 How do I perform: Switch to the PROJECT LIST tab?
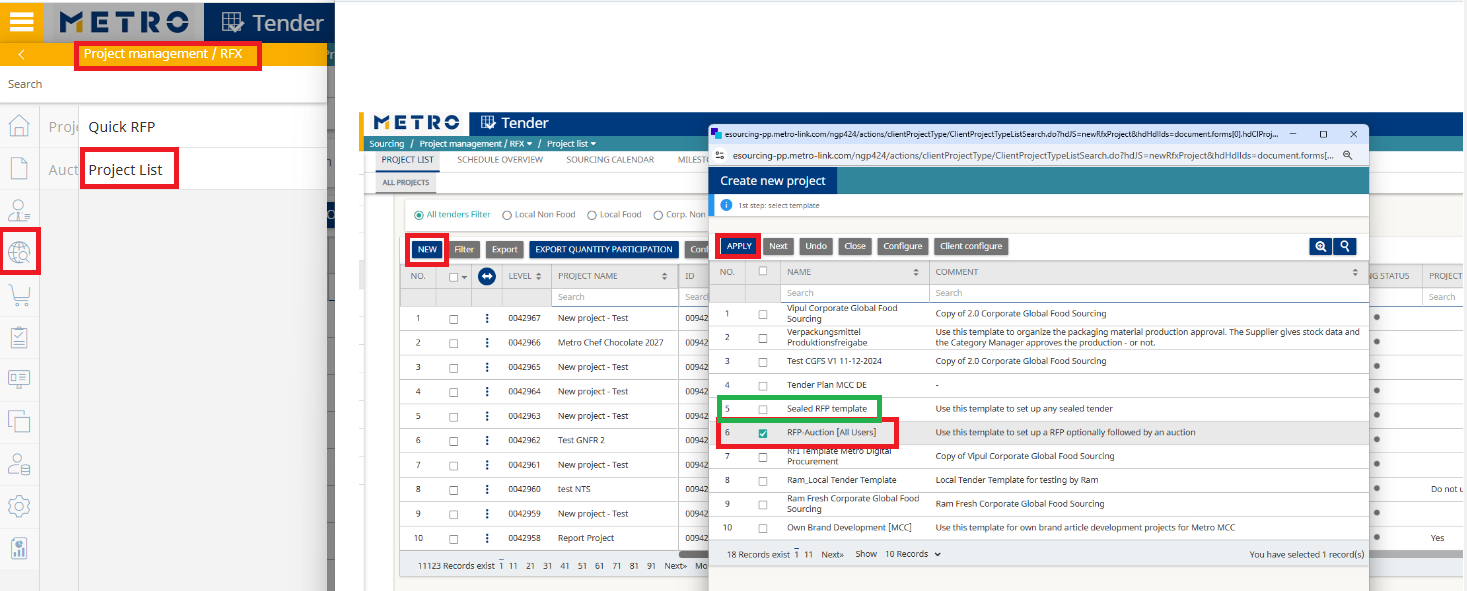coord(408,160)
